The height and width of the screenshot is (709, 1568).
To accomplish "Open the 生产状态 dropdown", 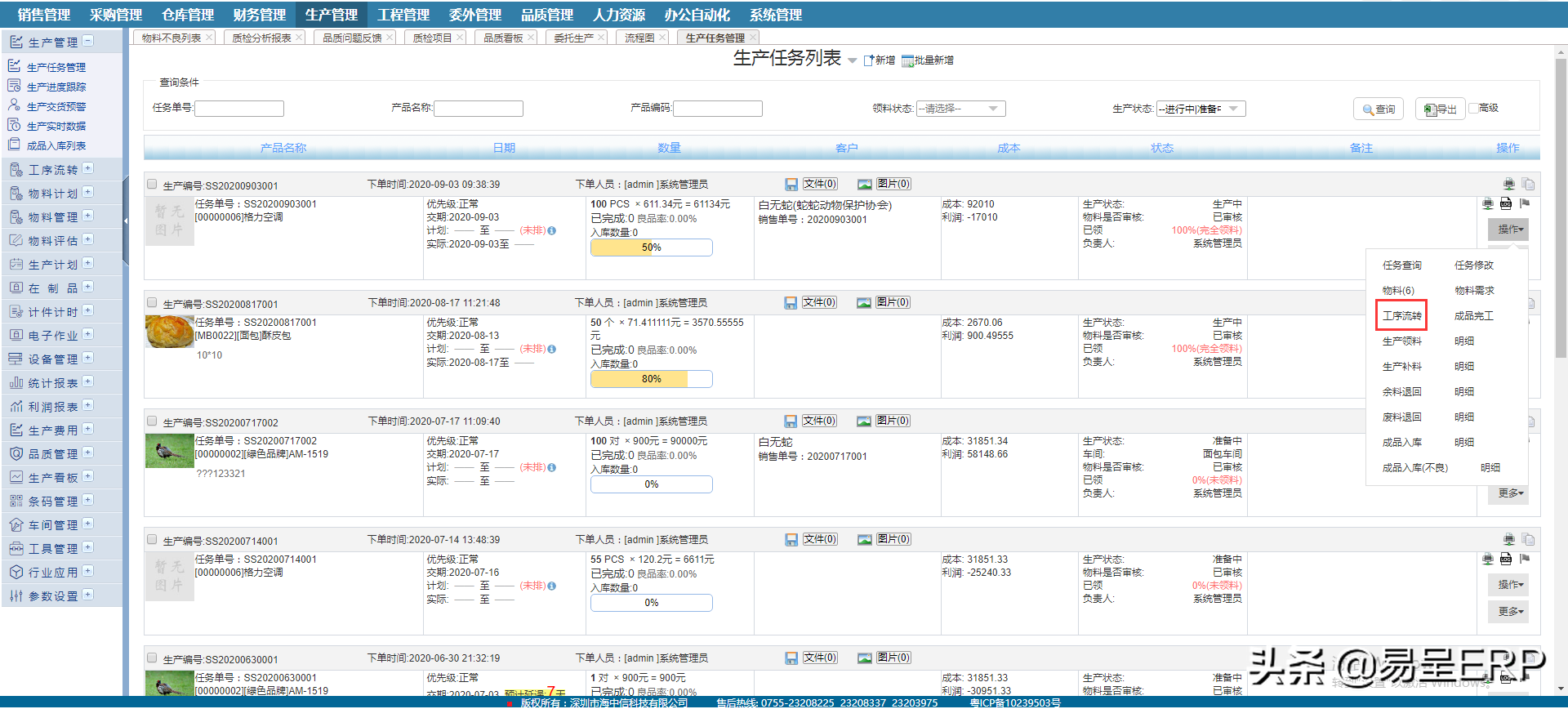I will coord(1200,109).
